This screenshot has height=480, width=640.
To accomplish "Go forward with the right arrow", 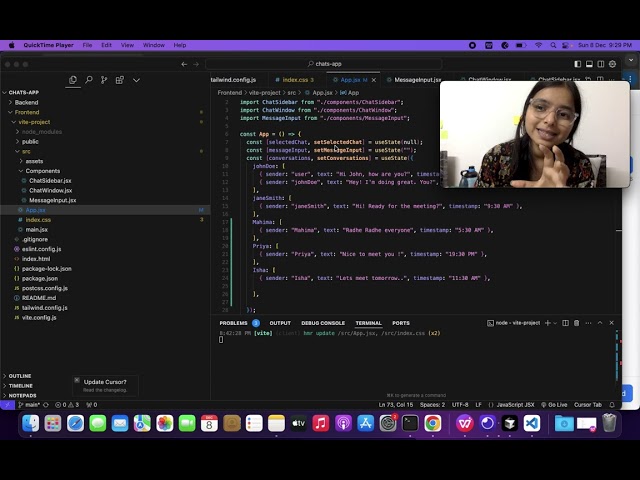I will (196, 64).
